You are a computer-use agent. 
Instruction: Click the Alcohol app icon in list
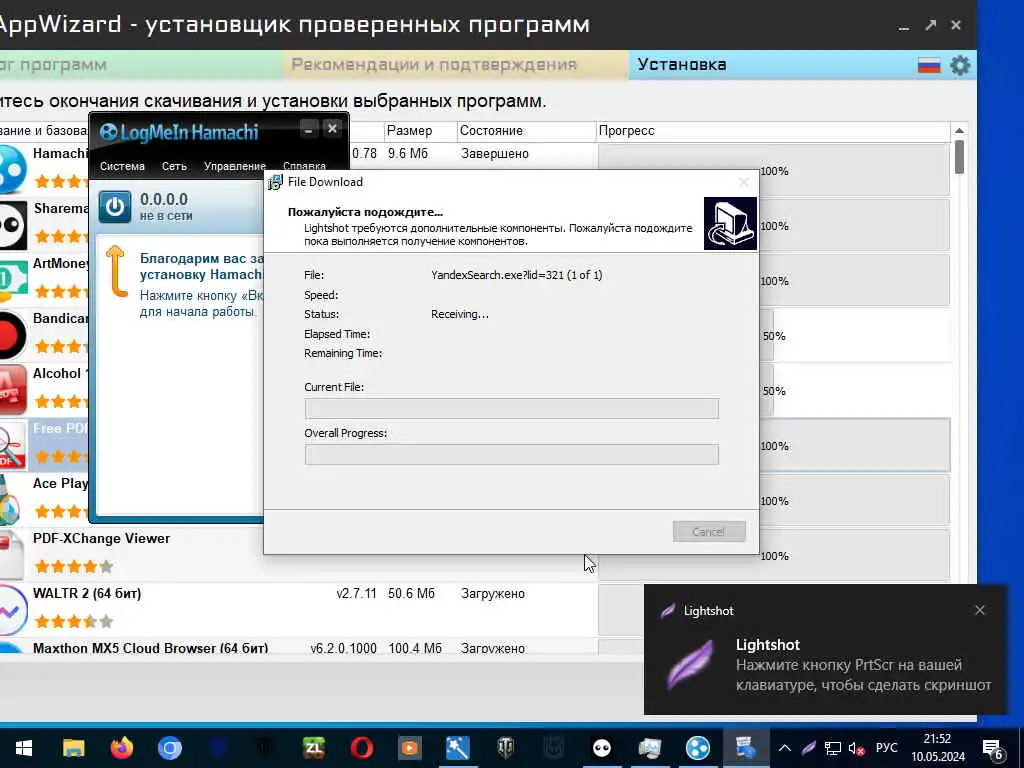[13, 390]
